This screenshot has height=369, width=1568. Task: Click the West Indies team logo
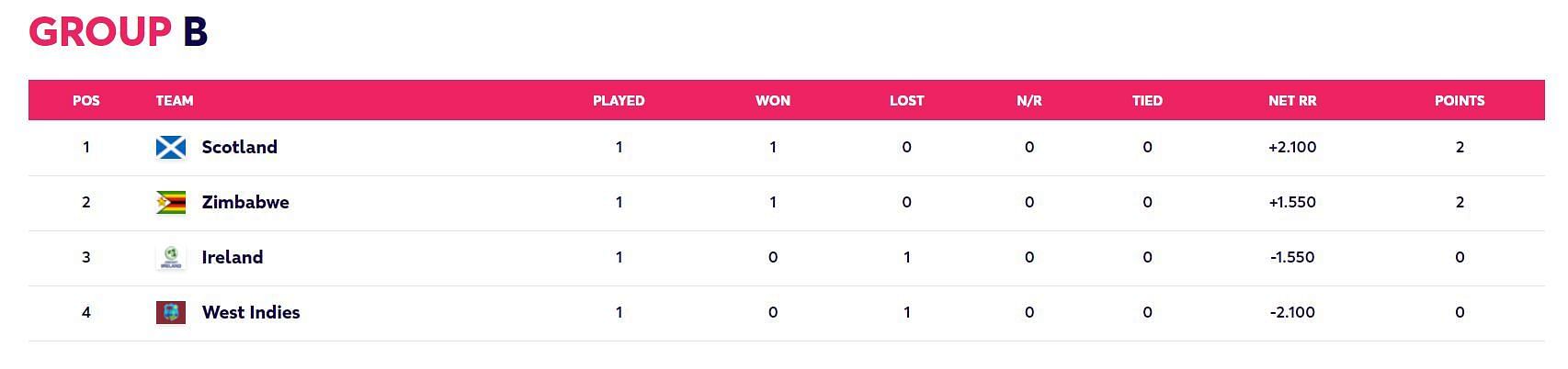171,312
